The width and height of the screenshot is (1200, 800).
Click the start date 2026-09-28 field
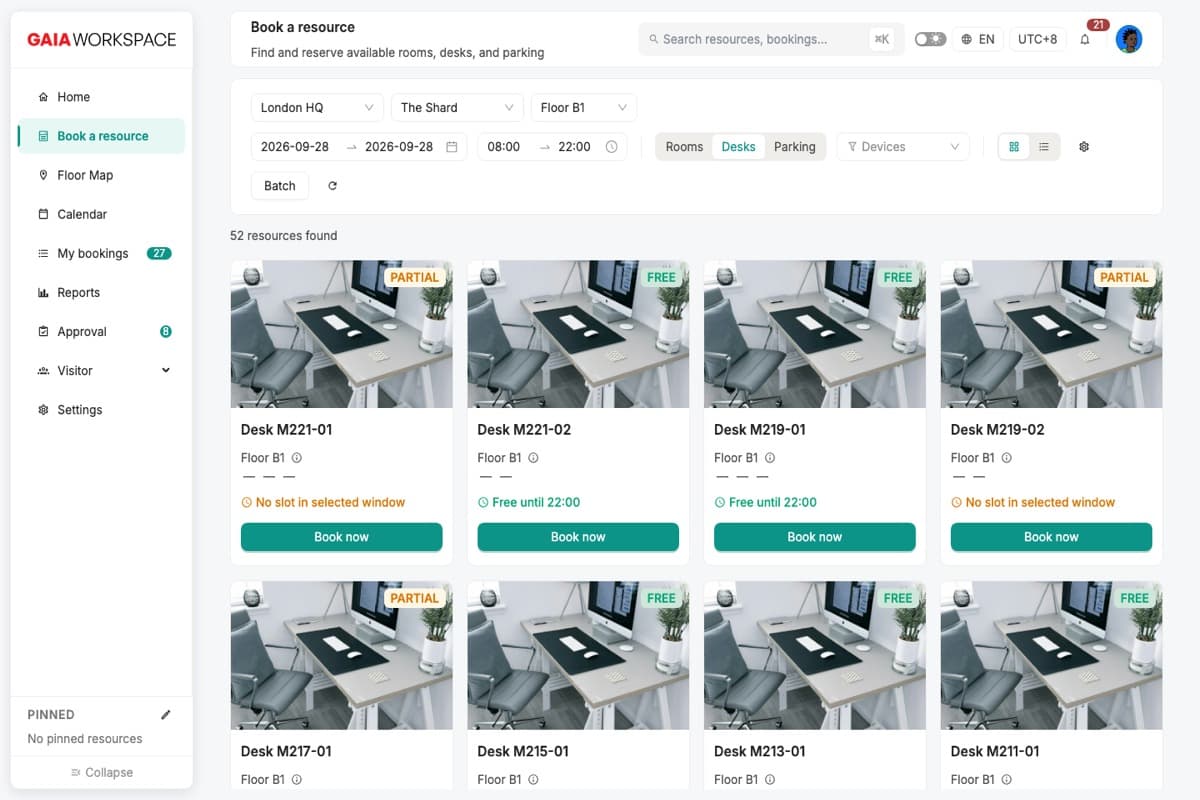point(295,146)
